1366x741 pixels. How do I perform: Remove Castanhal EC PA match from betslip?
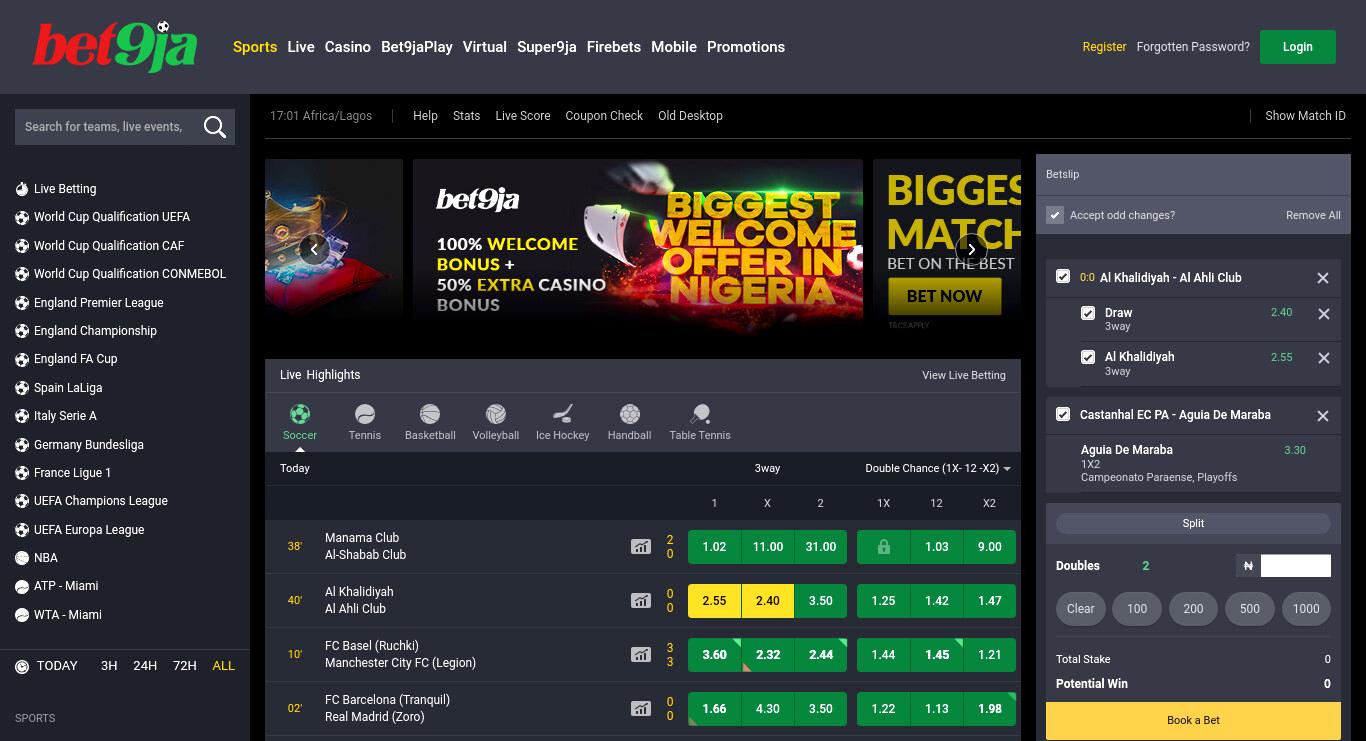click(1323, 416)
